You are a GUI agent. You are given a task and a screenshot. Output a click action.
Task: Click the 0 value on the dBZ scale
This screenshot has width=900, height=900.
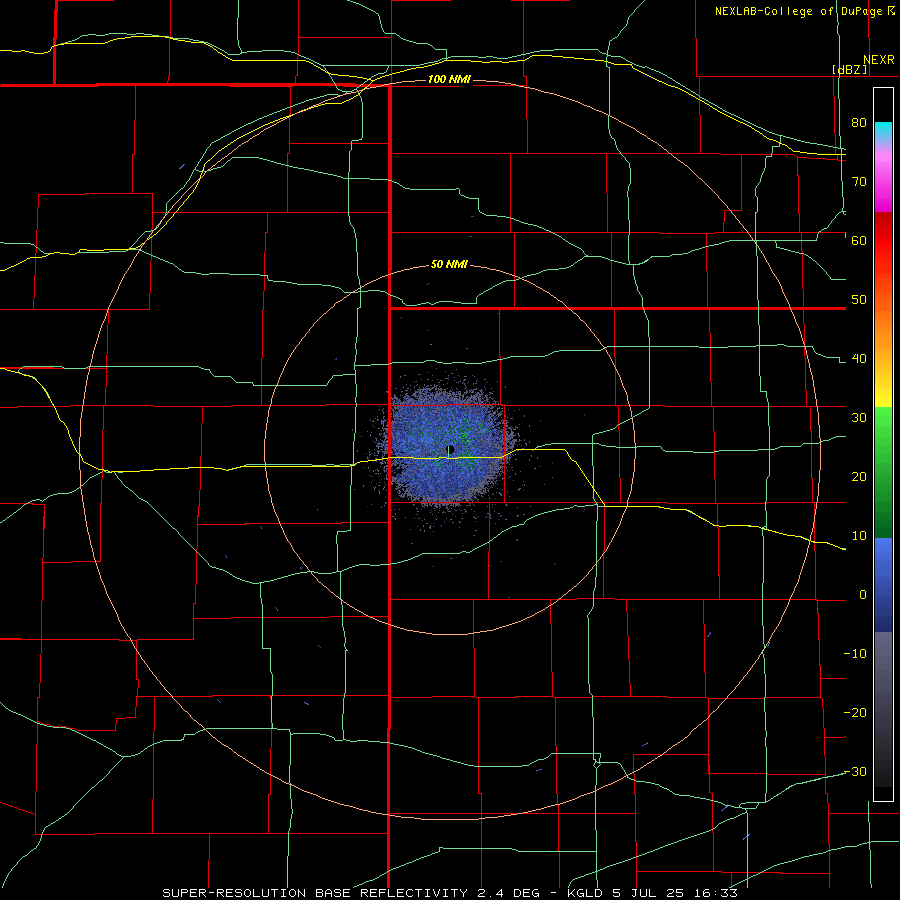click(863, 595)
